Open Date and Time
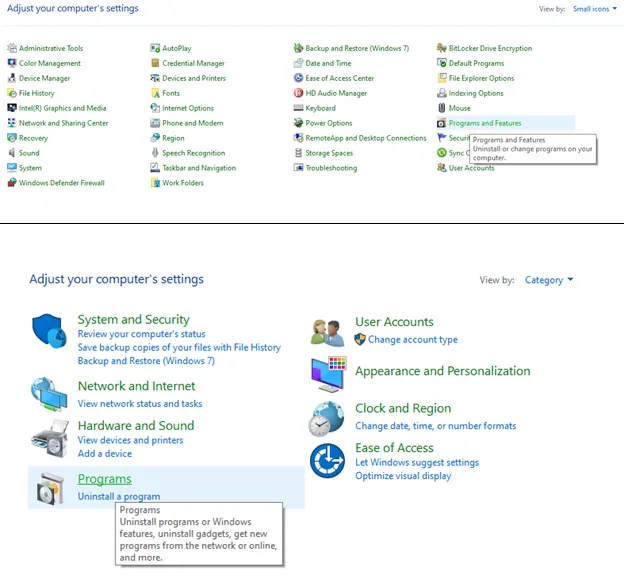624x579 pixels. click(x=328, y=63)
